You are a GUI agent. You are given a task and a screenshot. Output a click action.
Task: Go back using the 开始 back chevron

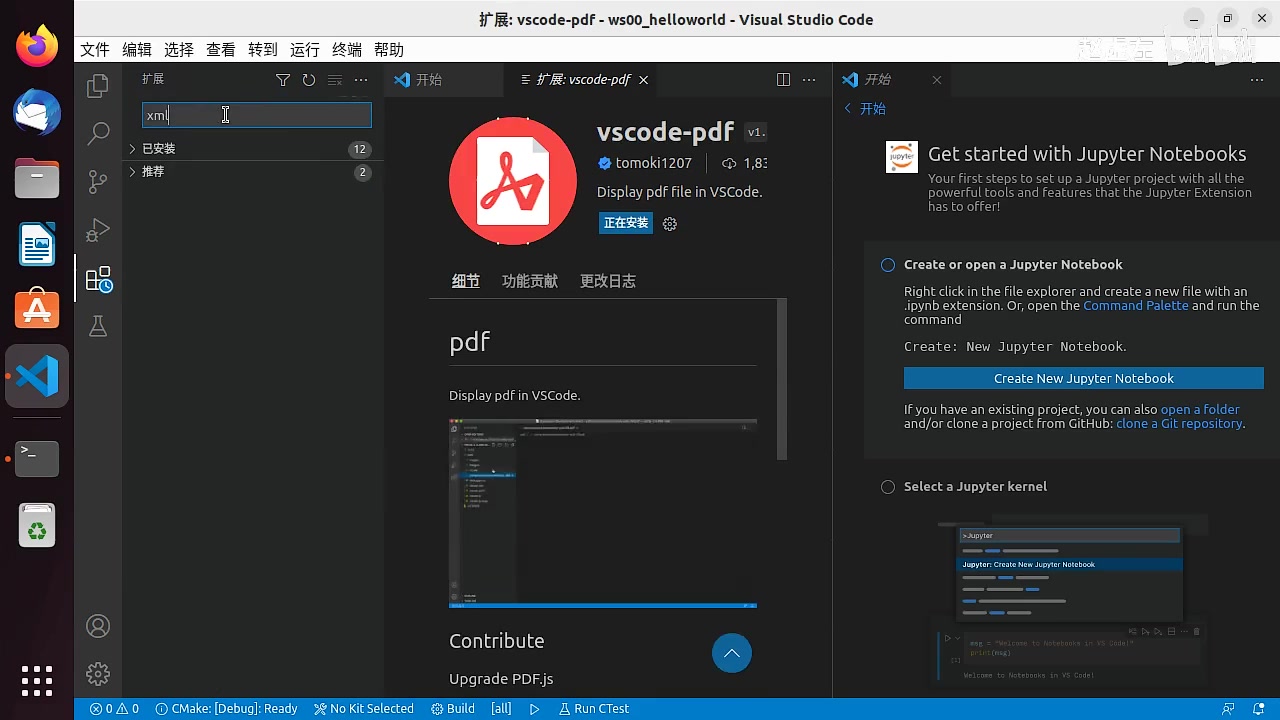pyautogui.click(x=848, y=108)
